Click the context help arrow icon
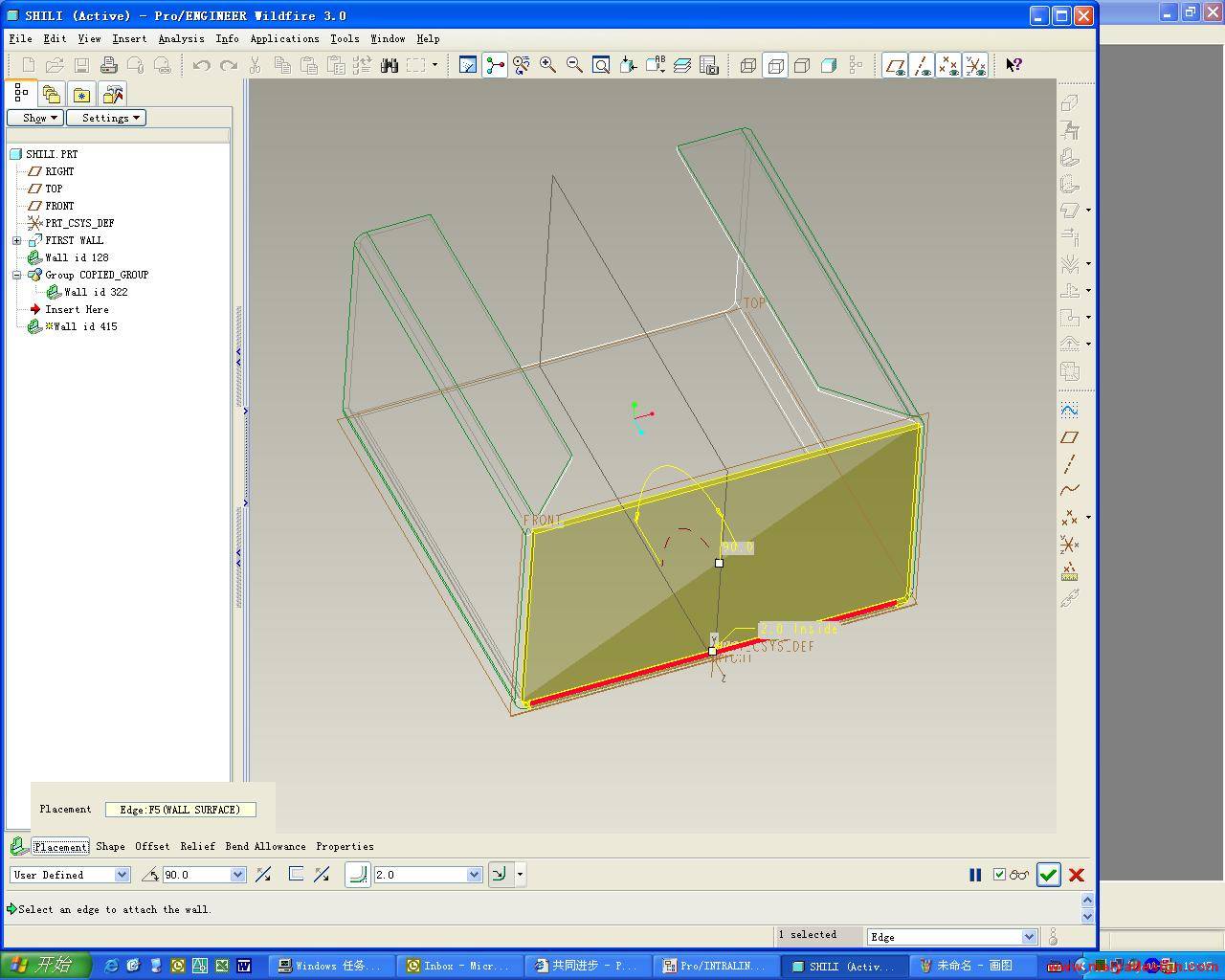 coord(1013,65)
